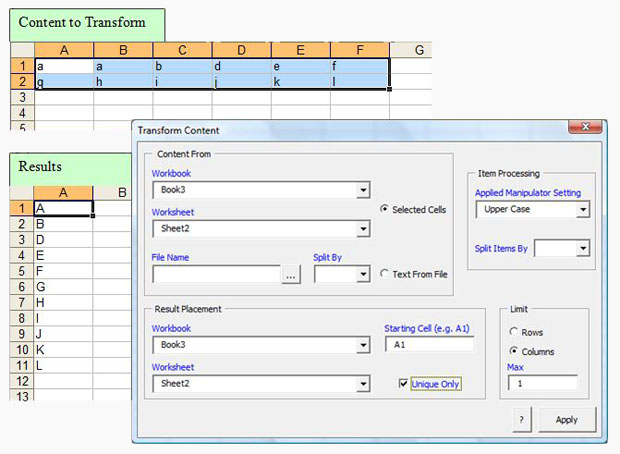Open the Applied Manipulator Setting dropdown
Image resolution: width=620 pixels, height=454 pixels.
(582, 210)
